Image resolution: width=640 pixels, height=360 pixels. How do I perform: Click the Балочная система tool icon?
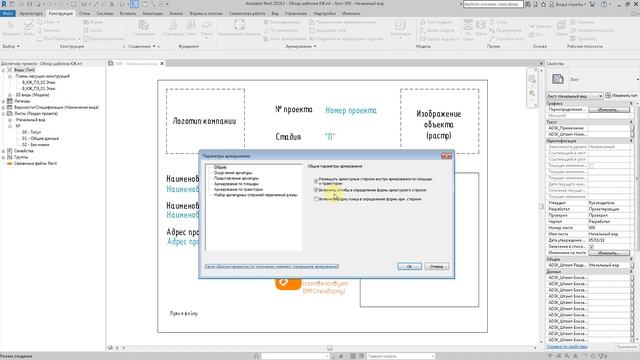click(x=86, y=39)
